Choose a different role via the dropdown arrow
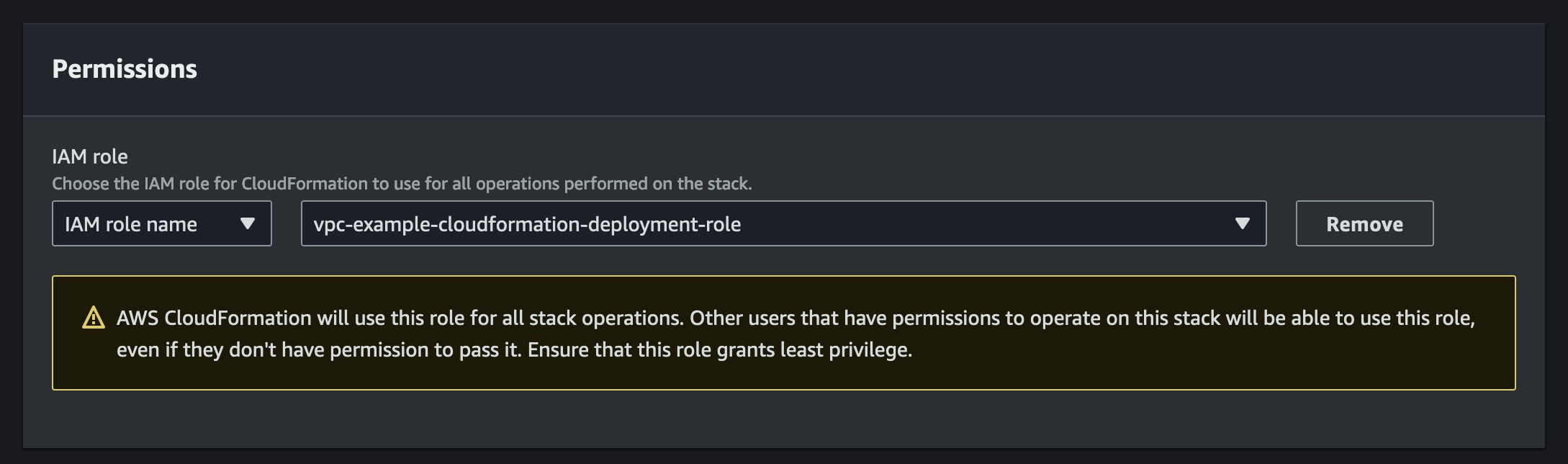The width and height of the screenshot is (1568, 464). [x=1241, y=224]
